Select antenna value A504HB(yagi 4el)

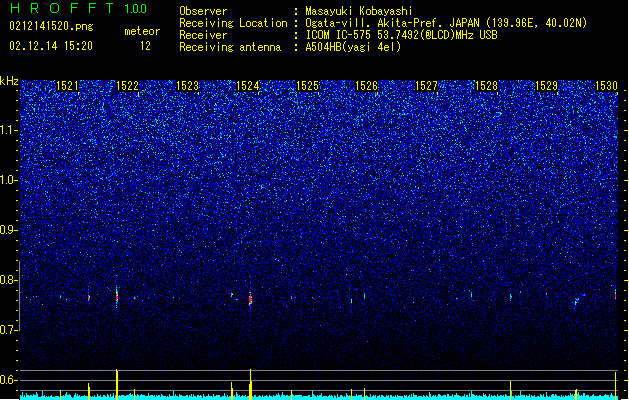point(353,47)
